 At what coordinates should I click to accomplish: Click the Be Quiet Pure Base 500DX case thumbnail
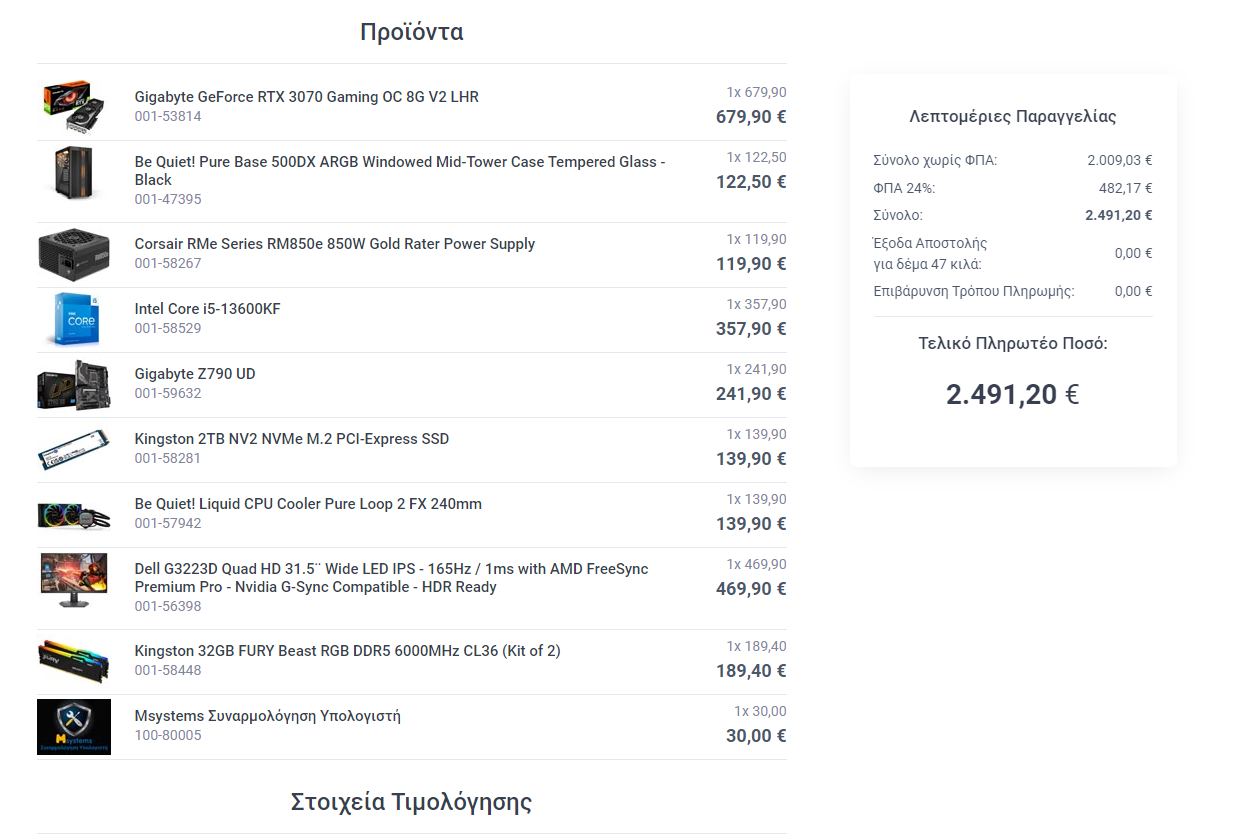pyautogui.click(x=74, y=172)
